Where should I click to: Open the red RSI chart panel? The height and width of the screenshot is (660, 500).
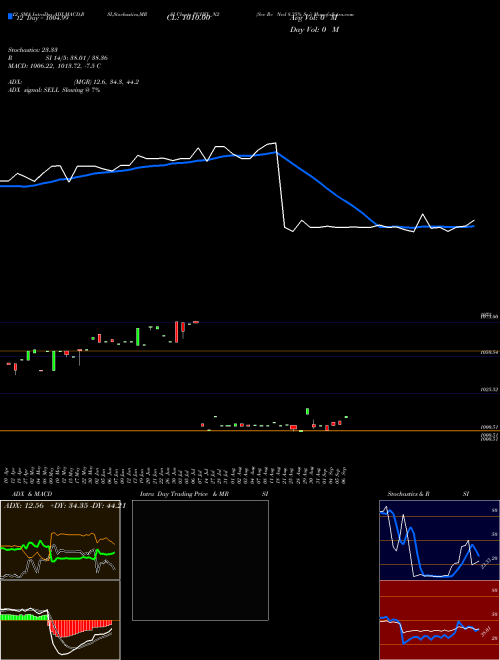(439, 620)
